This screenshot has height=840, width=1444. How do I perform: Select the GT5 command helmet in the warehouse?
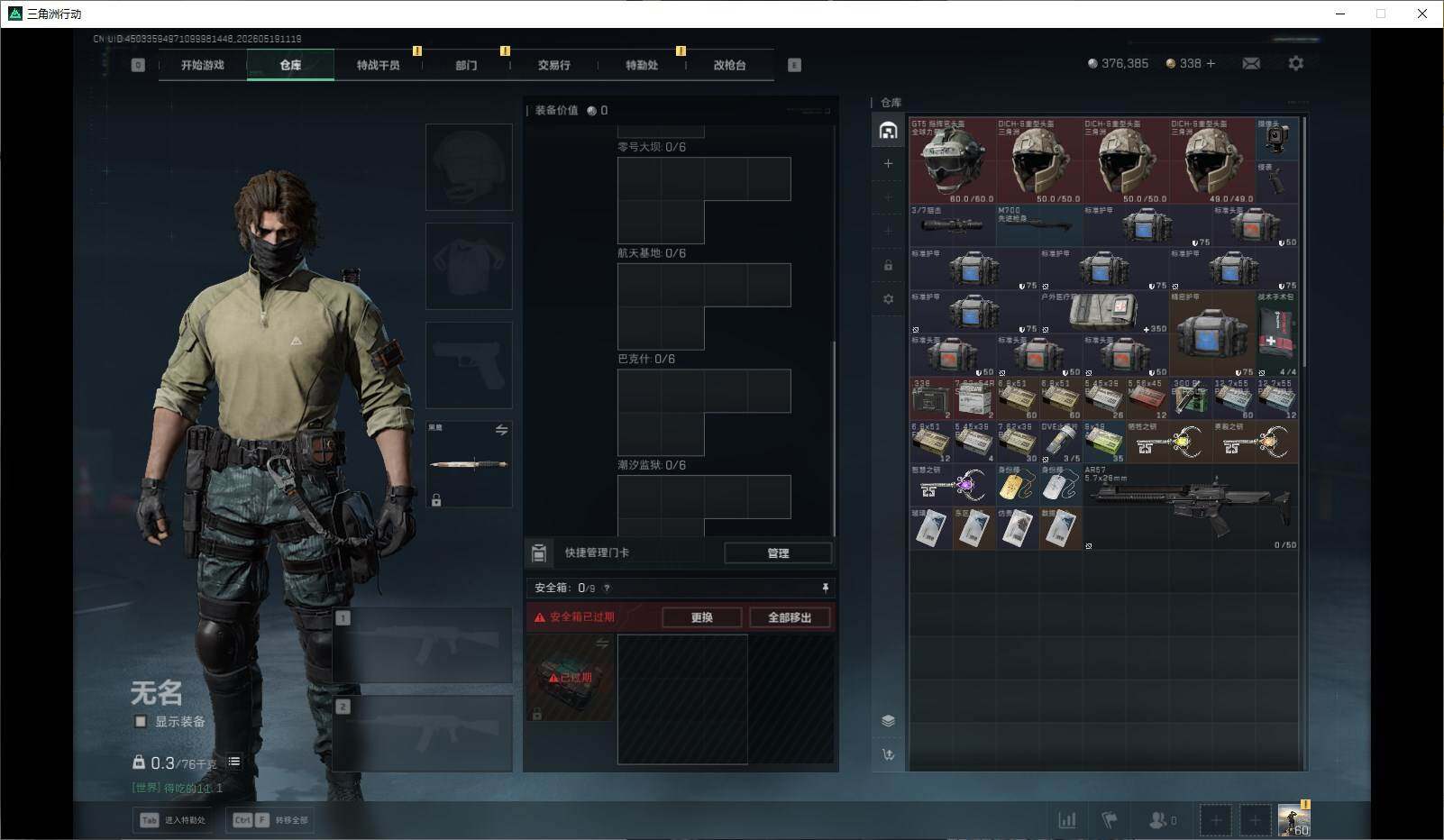pos(953,160)
